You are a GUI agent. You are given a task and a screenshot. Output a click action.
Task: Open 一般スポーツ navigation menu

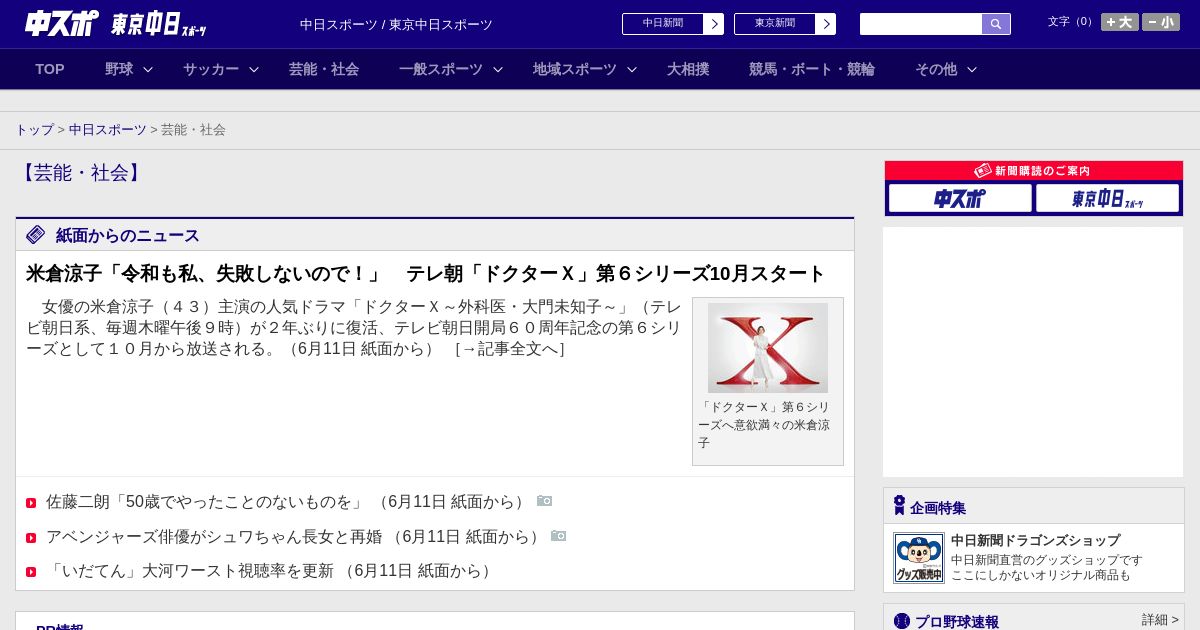[x=441, y=69]
